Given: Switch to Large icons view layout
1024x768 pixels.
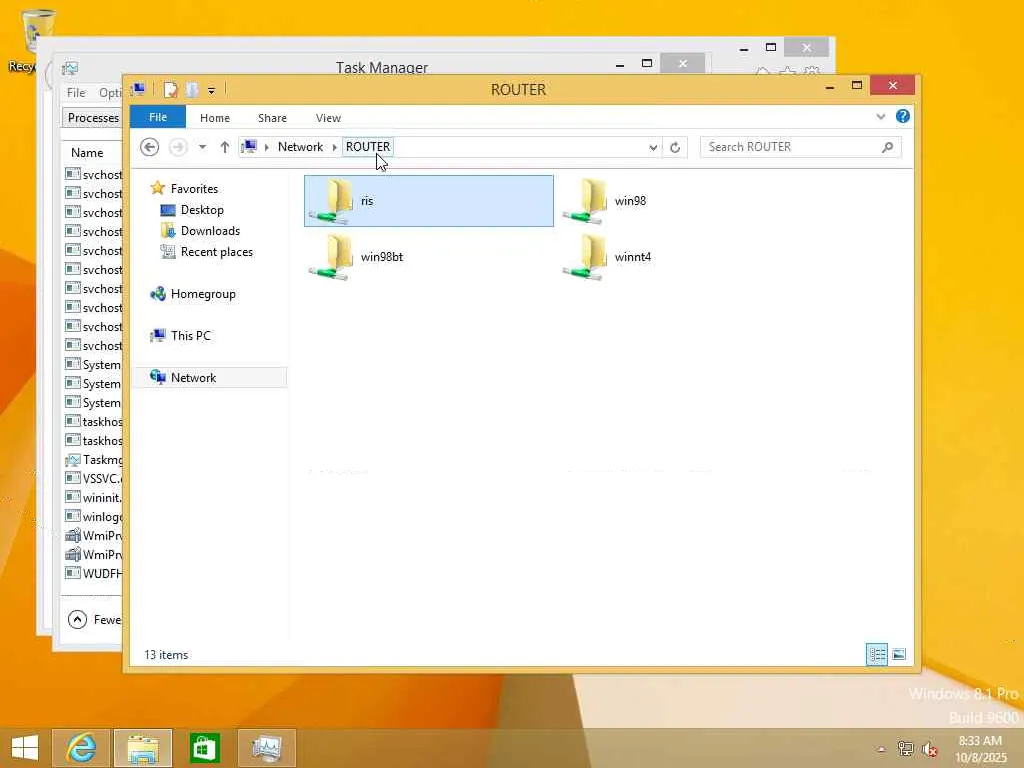Looking at the screenshot, I should click(x=899, y=654).
